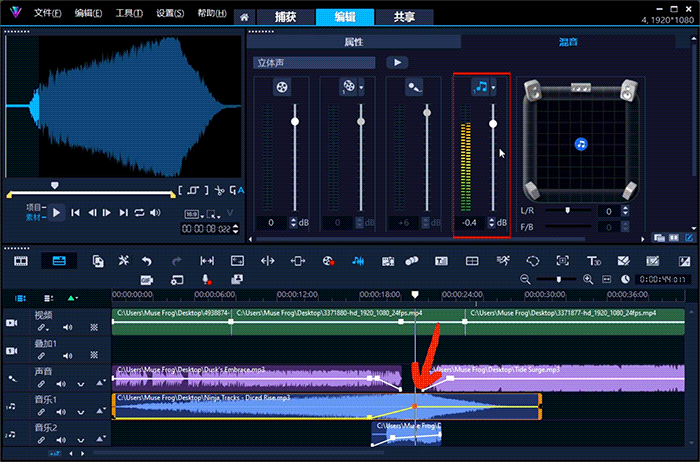
Task: Select the video track channel icon in mixer
Action: point(281,87)
